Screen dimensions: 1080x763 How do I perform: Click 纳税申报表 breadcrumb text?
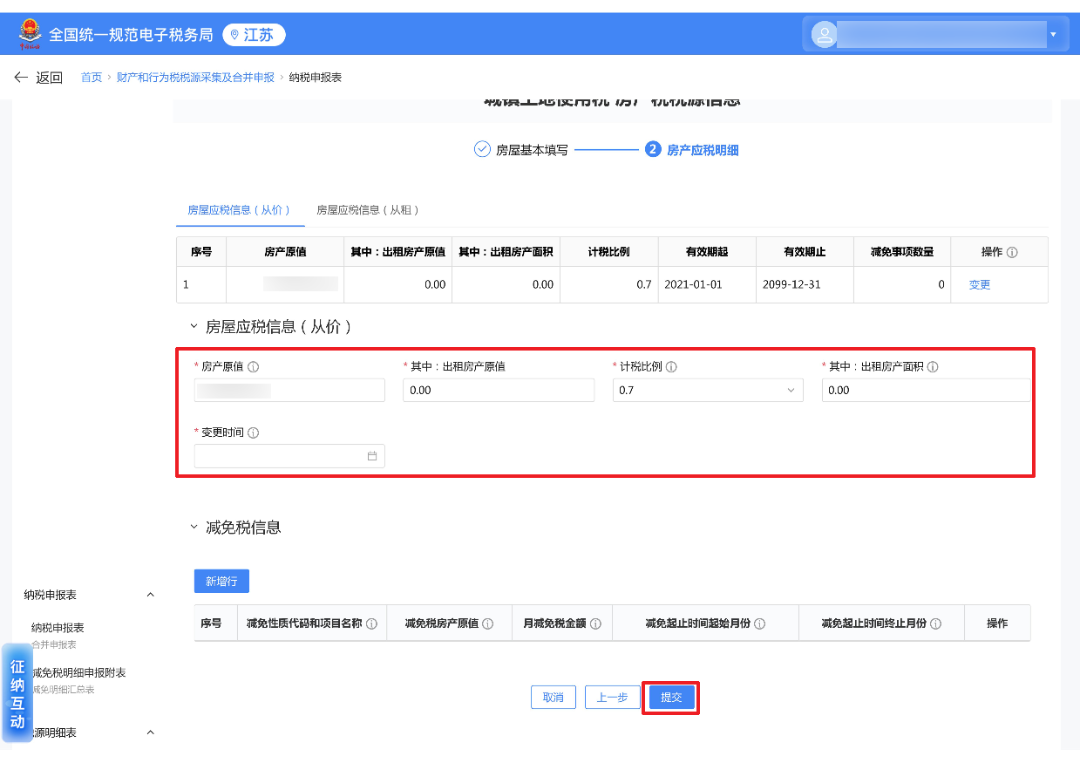point(315,77)
